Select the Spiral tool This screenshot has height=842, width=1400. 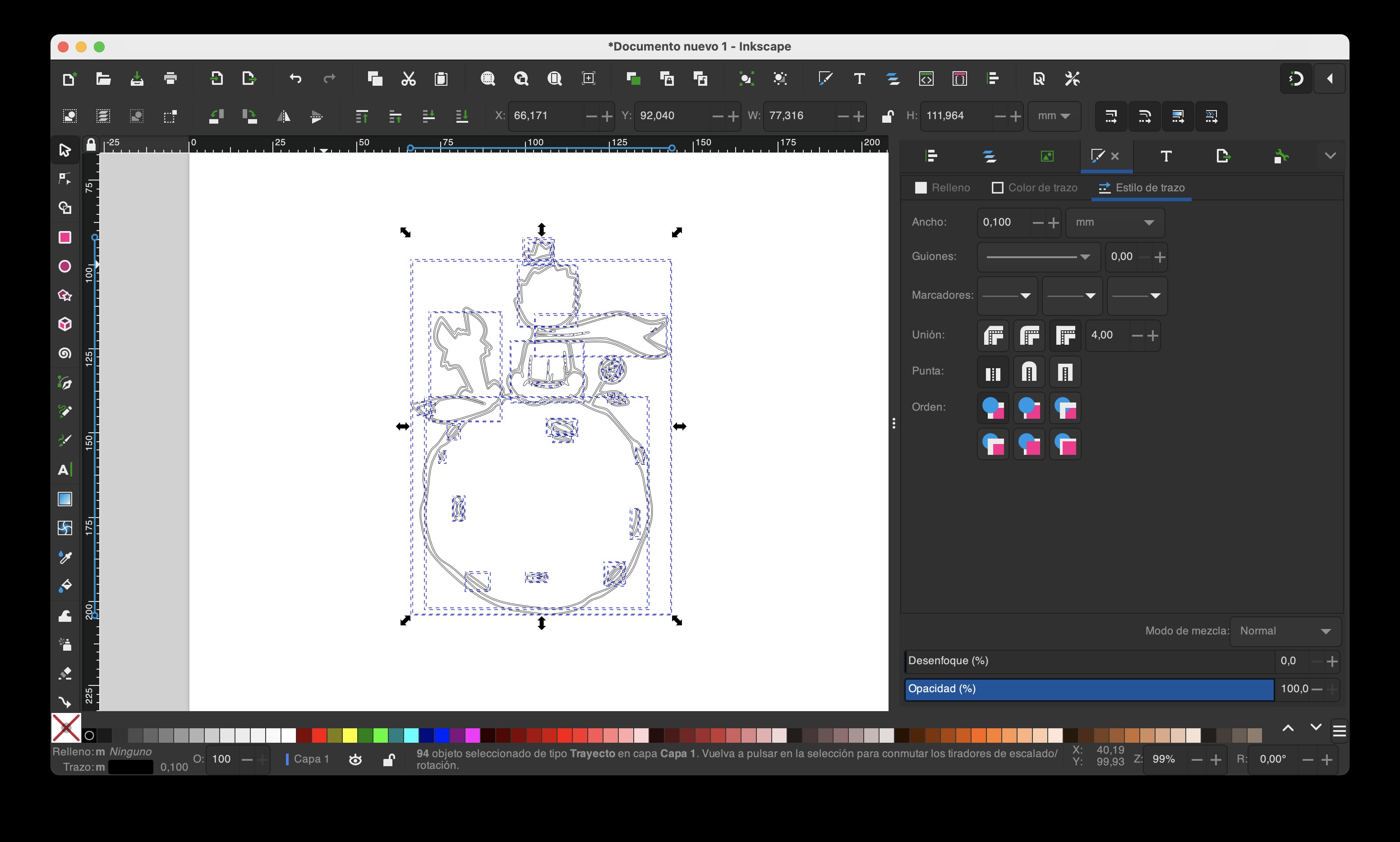pos(64,353)
